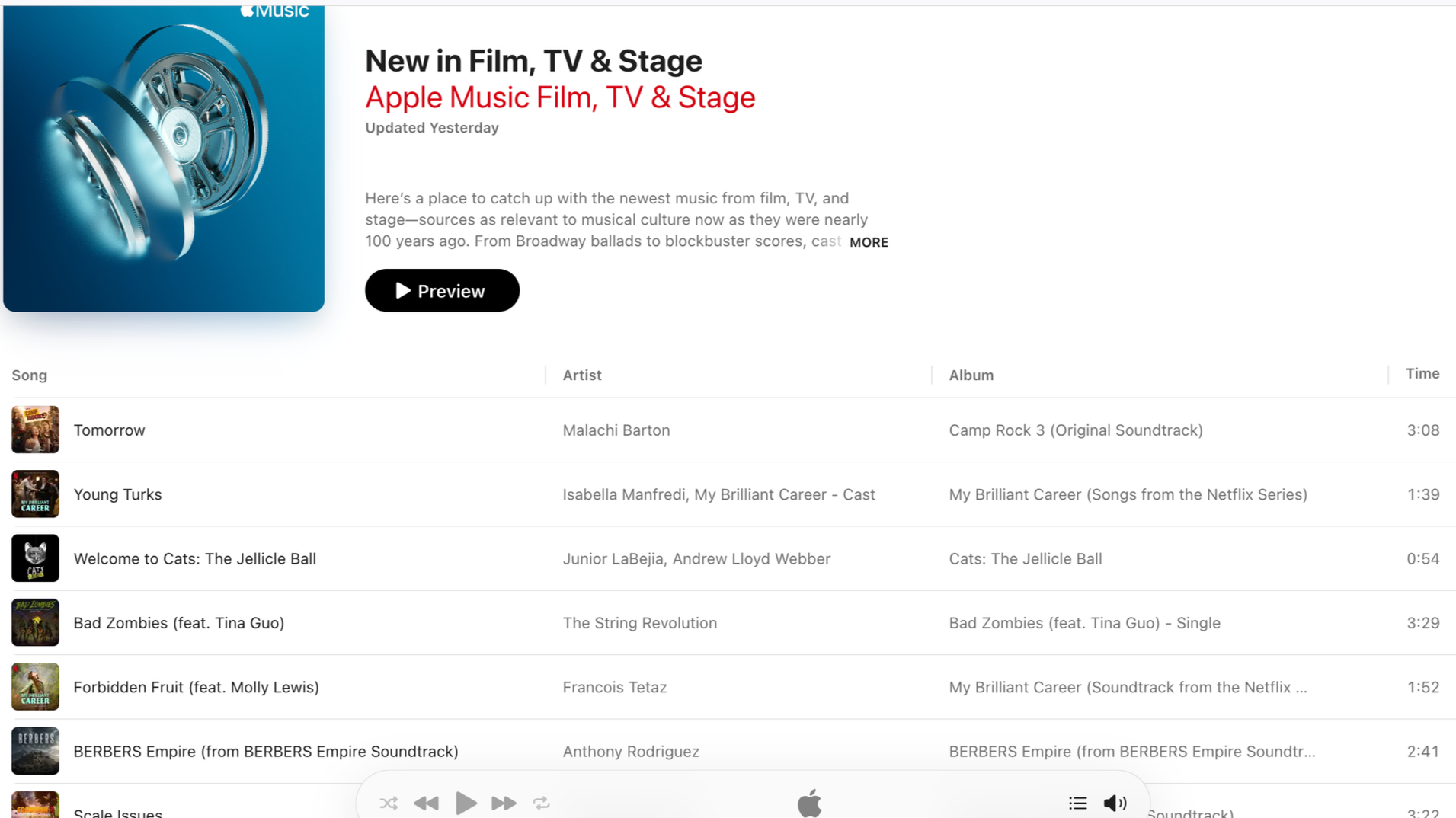
Task: Click the Updated Yesterday label
Action: (x=432, y=128)
